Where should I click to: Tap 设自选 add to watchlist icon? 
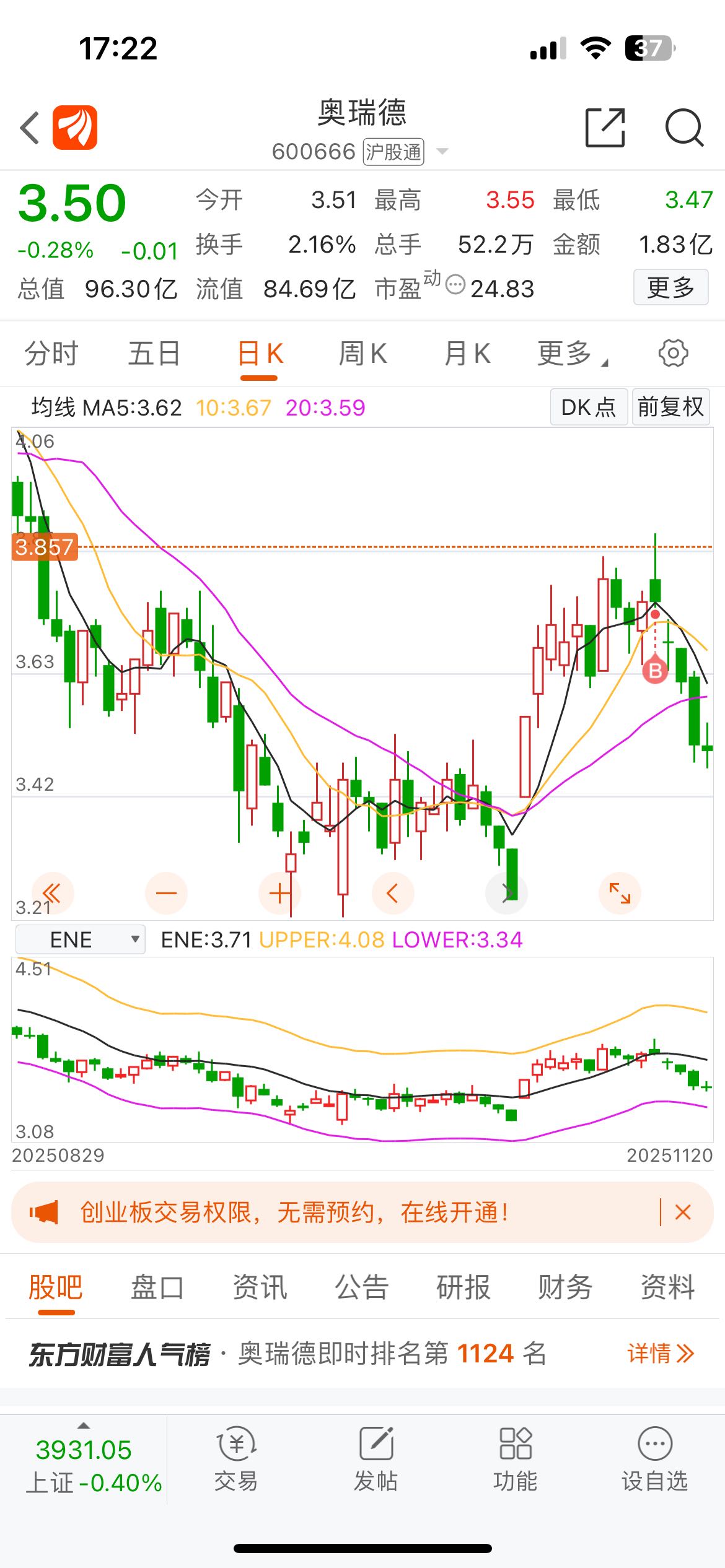pos(655,1458)
